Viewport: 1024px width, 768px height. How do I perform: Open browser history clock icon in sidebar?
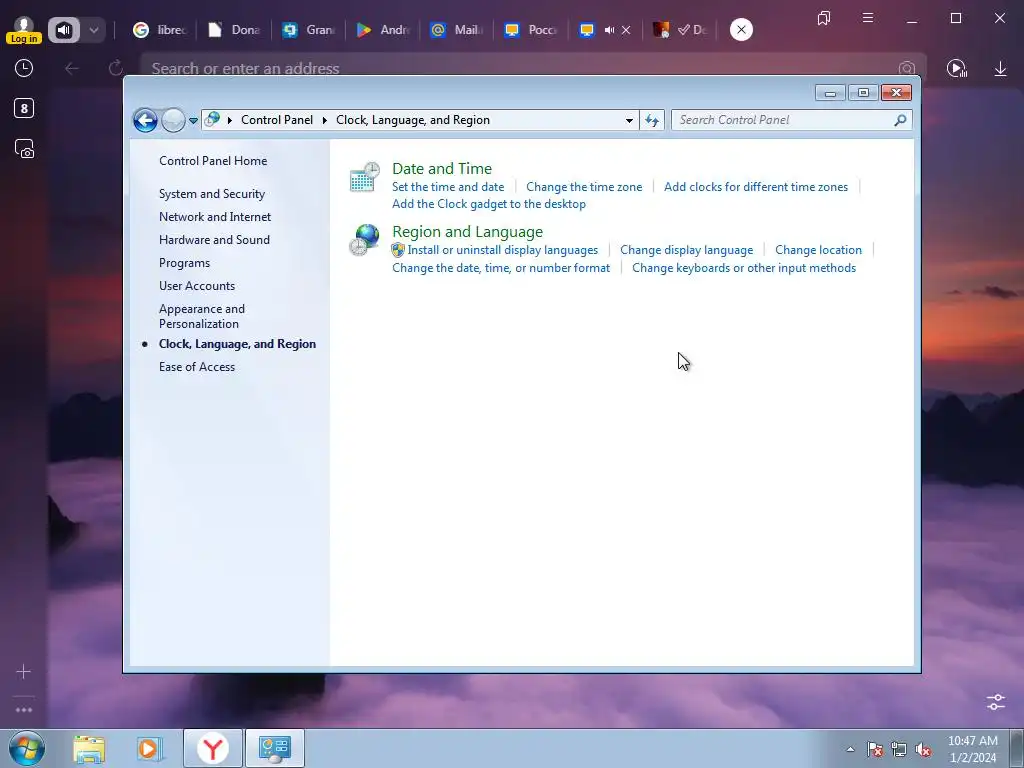[24, 68]
